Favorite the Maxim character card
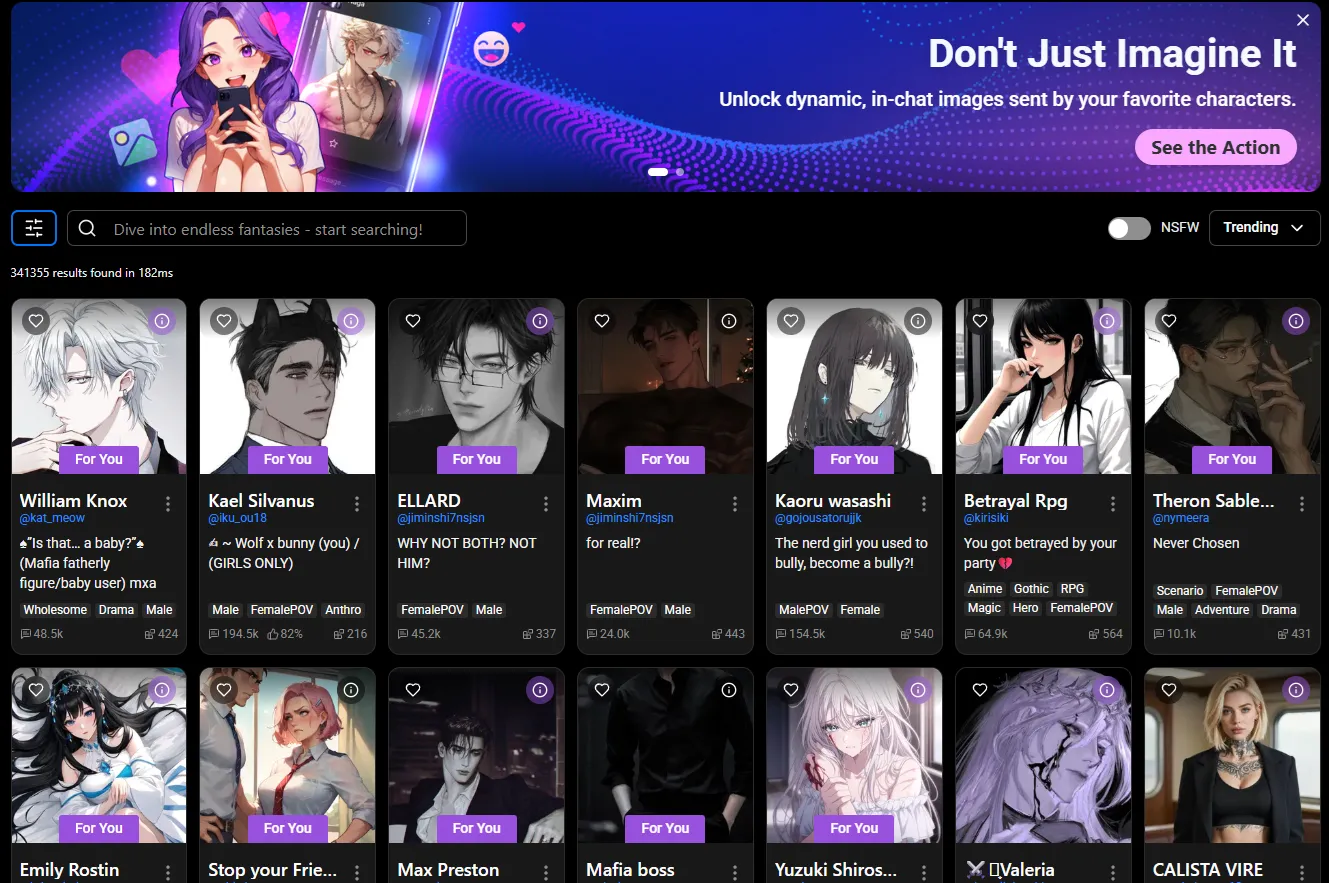Screen dimensions: 1329x883 602,321
